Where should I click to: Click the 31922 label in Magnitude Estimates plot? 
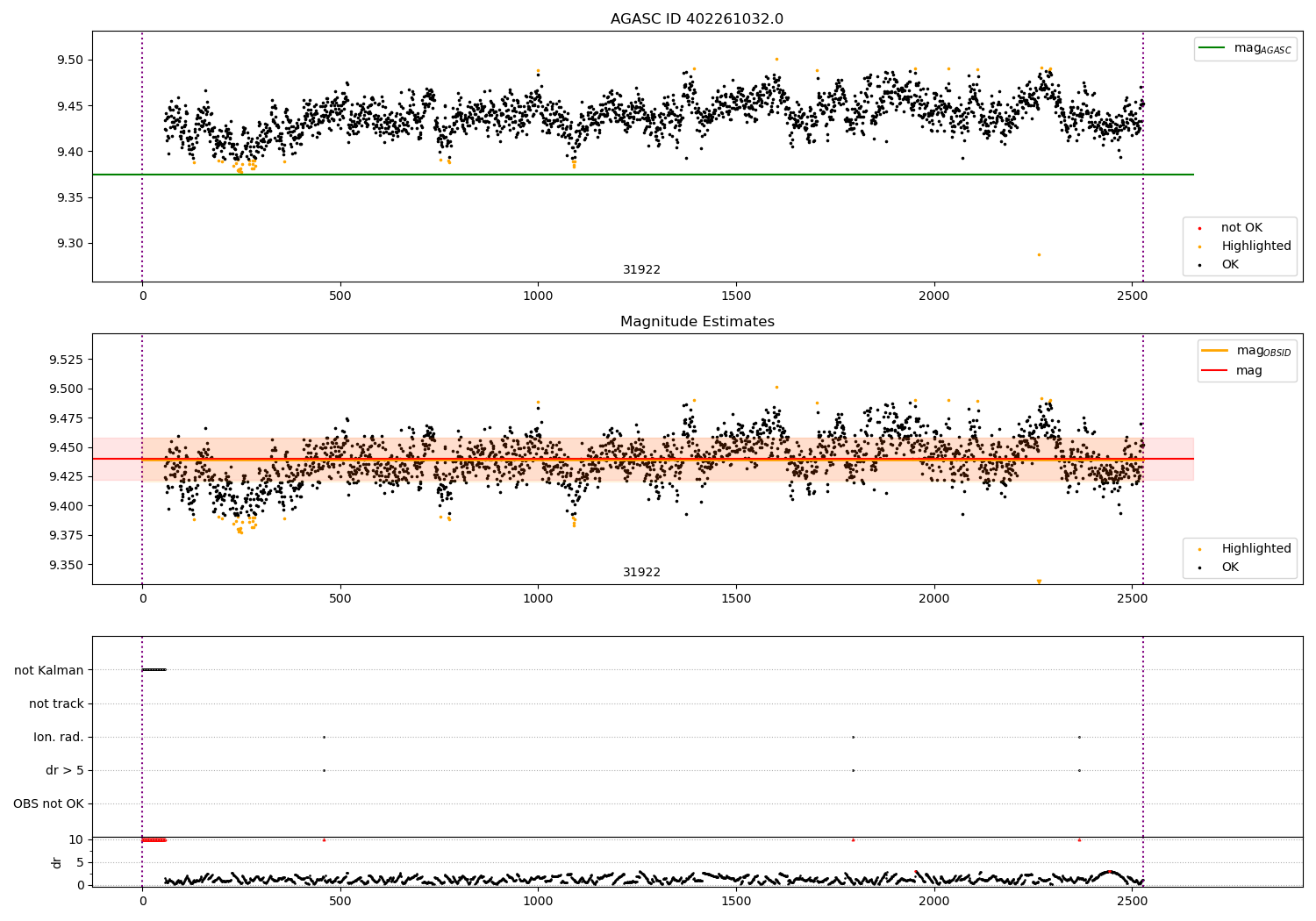[641, 573]
